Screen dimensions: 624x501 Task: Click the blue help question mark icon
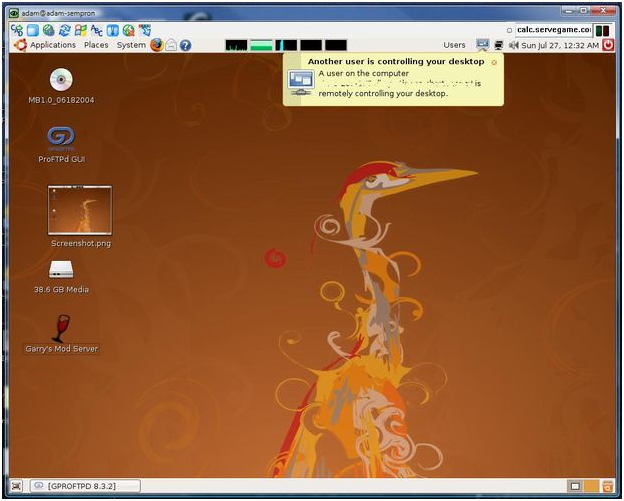[x=185, y=45]
